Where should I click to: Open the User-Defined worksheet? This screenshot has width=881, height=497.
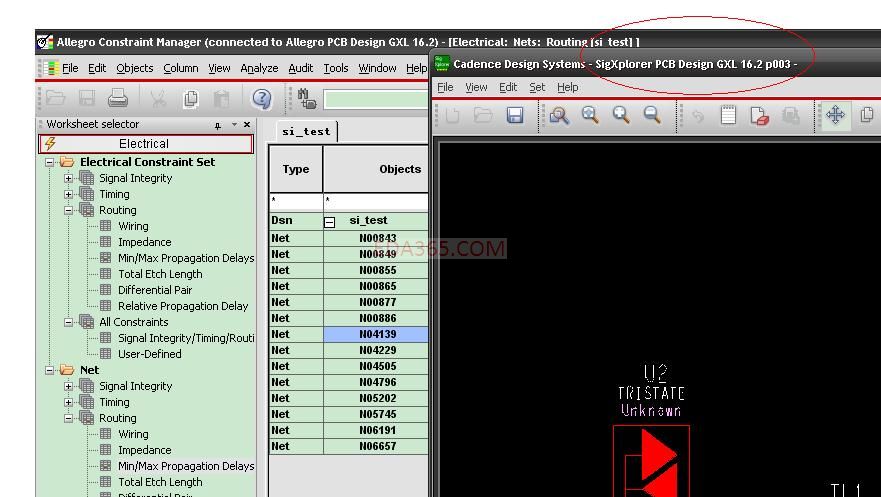point(149,354)
